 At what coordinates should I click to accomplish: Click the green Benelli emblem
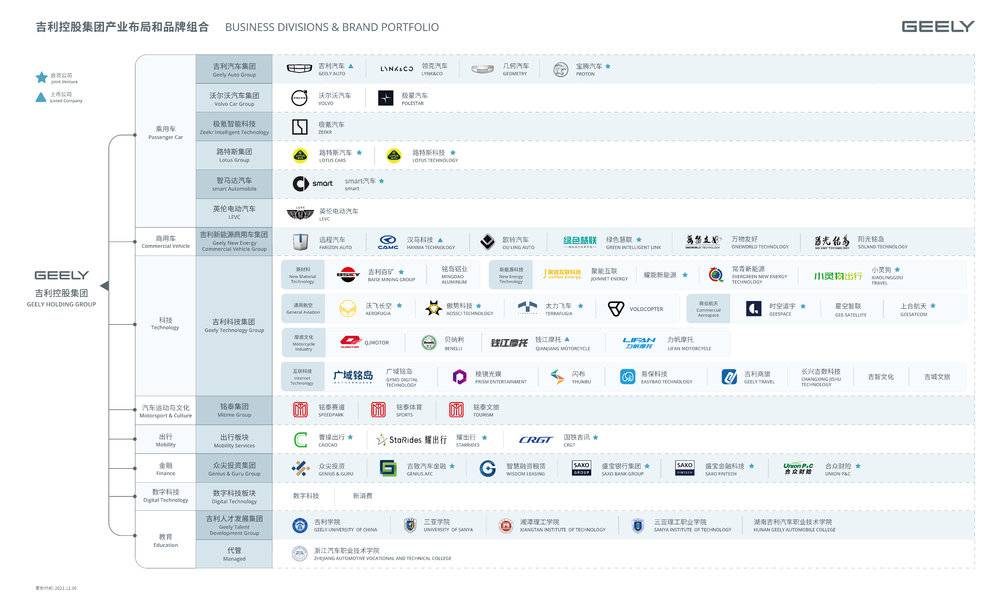(429, 343)
